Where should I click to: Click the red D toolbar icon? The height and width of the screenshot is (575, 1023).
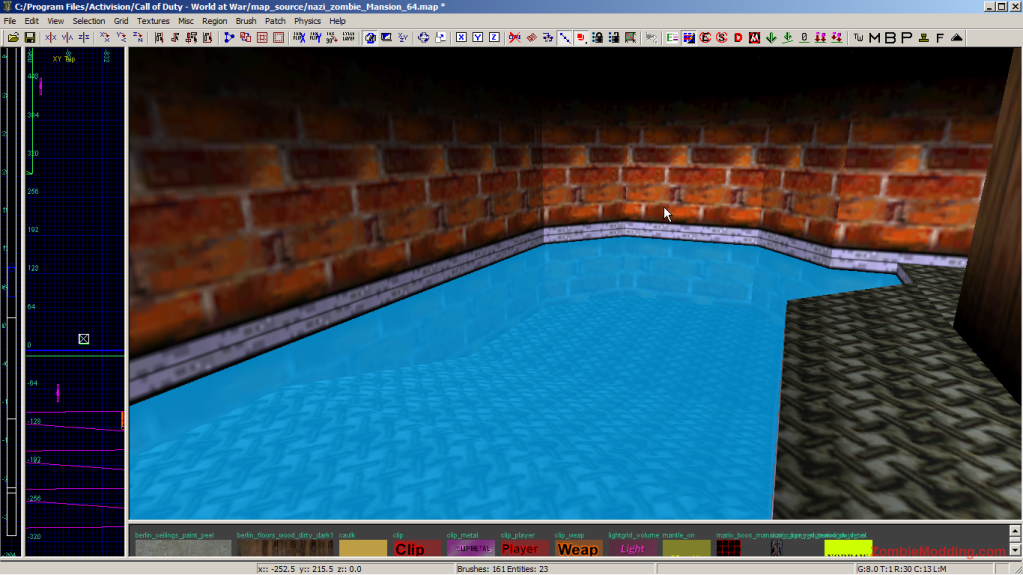coord(738,38)
